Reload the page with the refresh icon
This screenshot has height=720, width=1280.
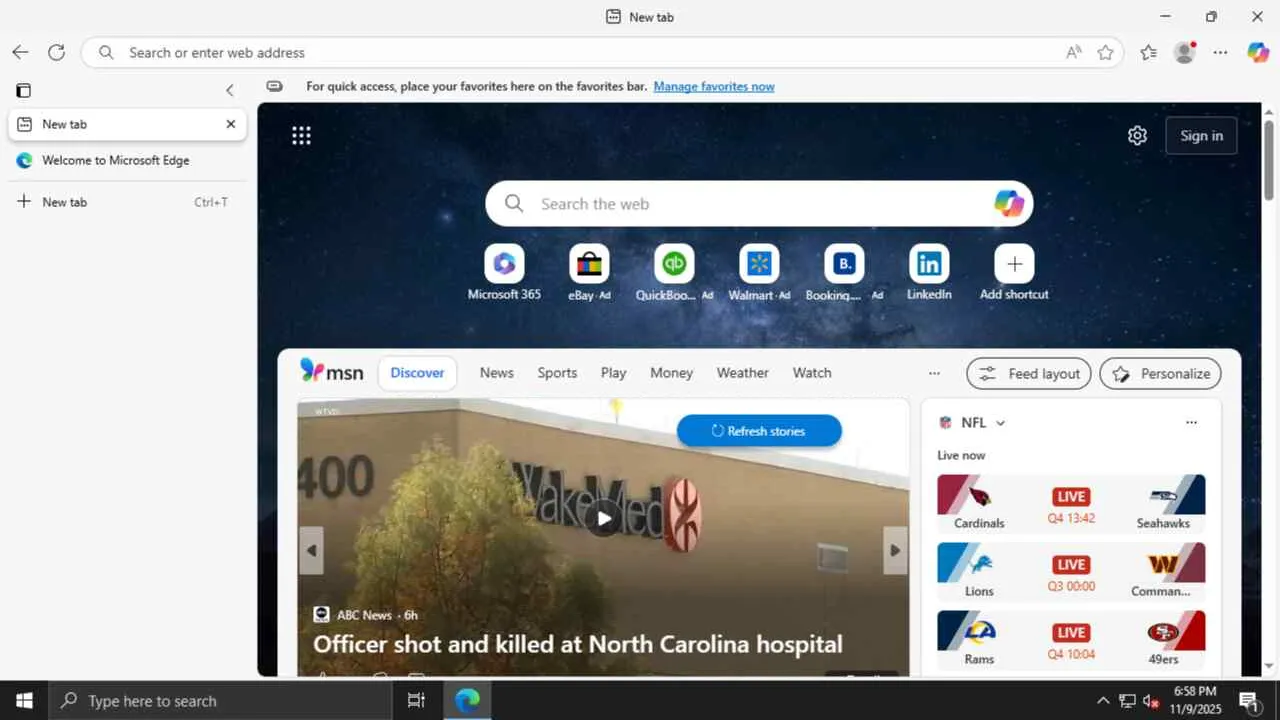[57, 52]
